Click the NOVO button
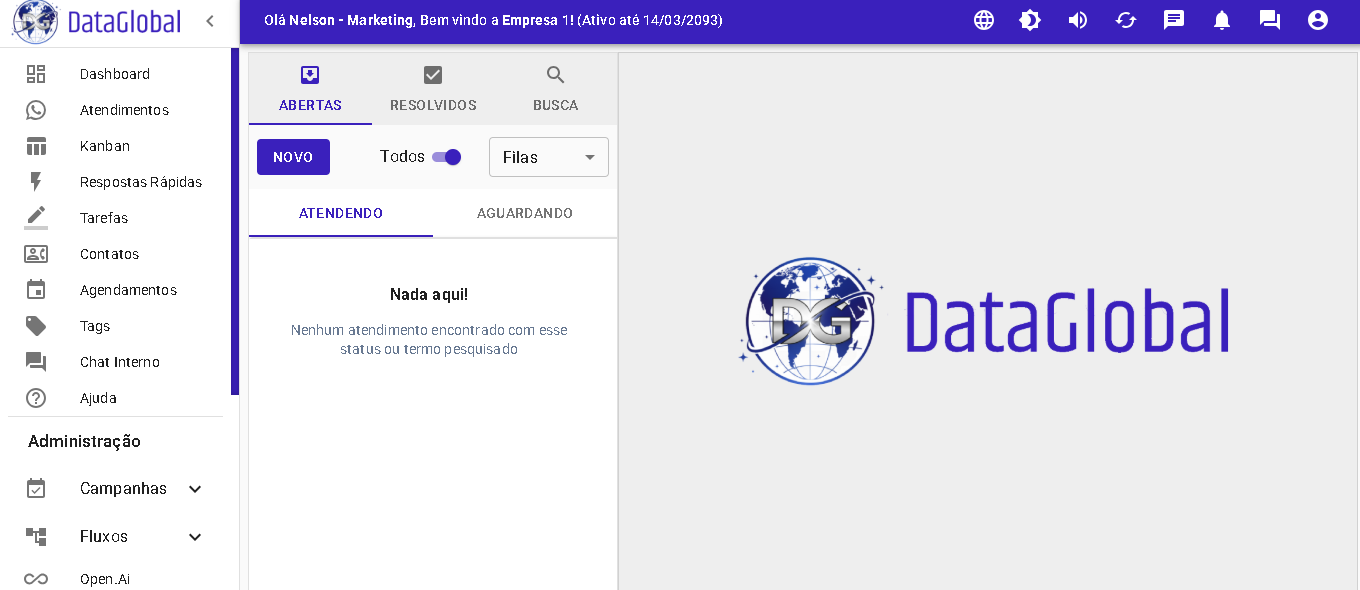Viewport: 1360px width, 590px height. (x=293, y=157)
